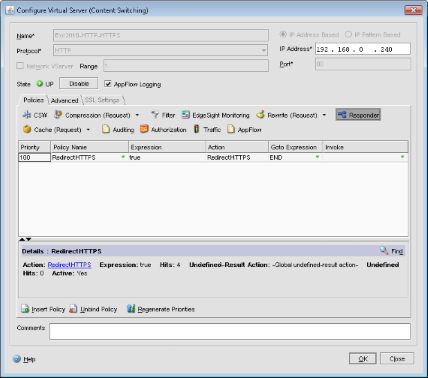The width and height of the screenshot is (428, 378).
Task: Click the Unbind Policy label
Action: 99,309
